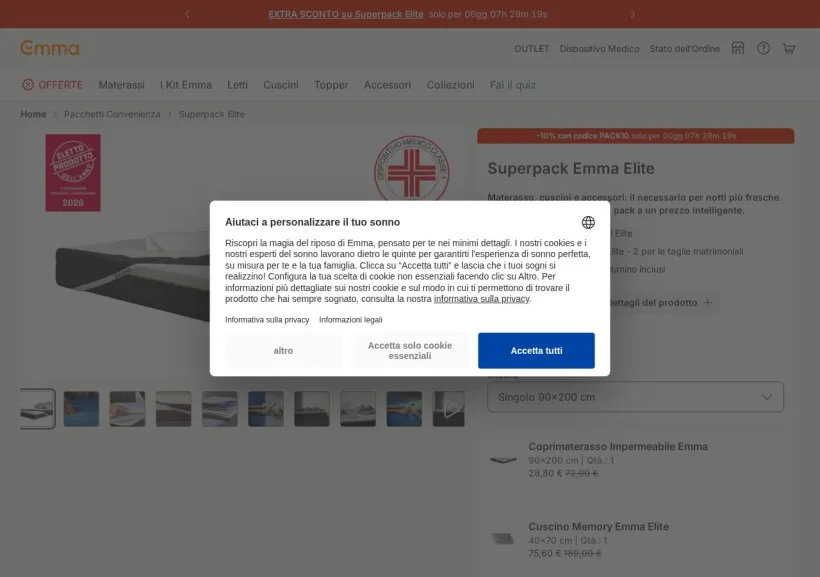820x577 pixels.
Task: Open the Materassi menu
Action: tap(121, 85)
